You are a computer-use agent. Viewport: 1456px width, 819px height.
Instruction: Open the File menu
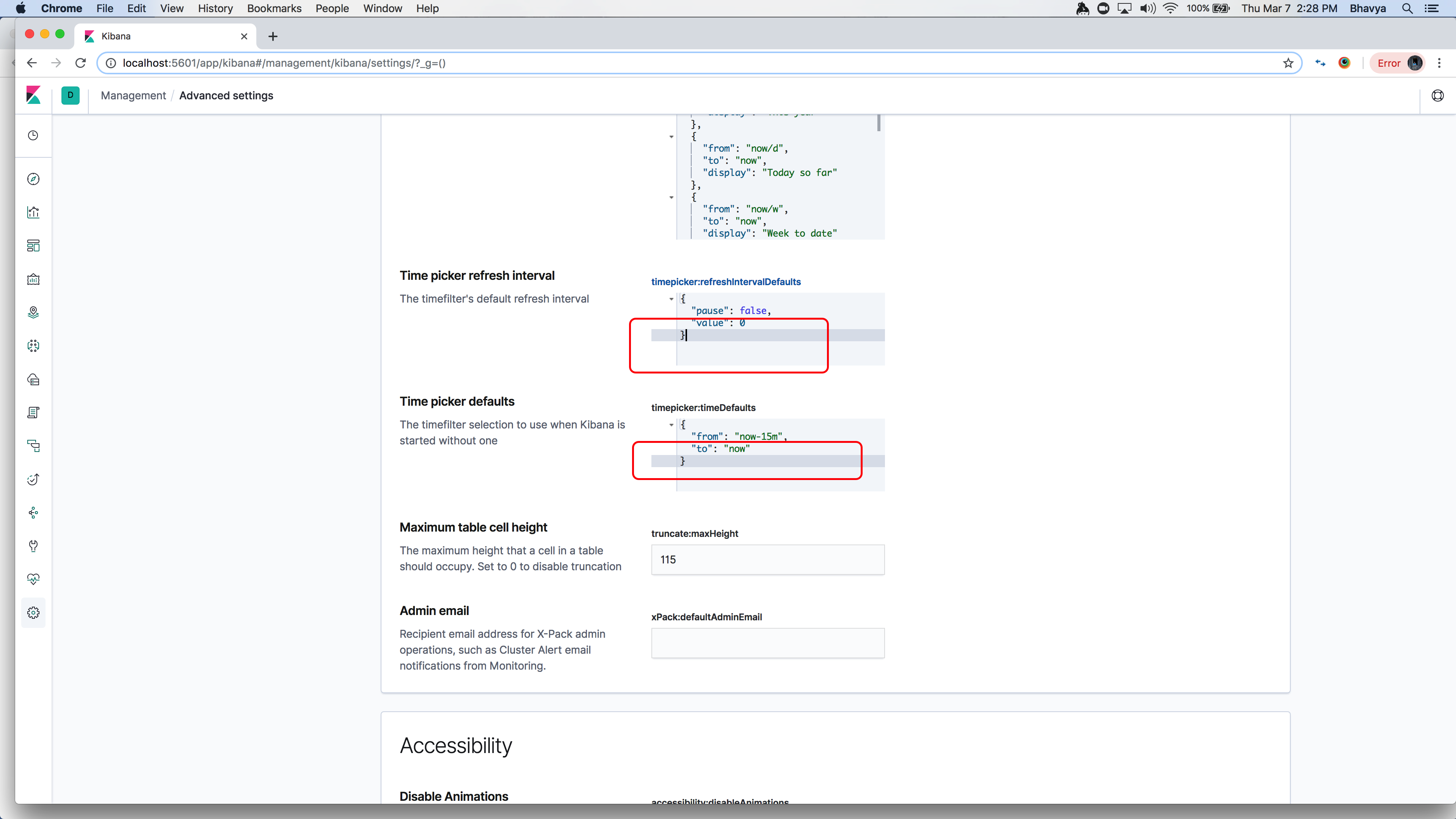pos(105,8)
